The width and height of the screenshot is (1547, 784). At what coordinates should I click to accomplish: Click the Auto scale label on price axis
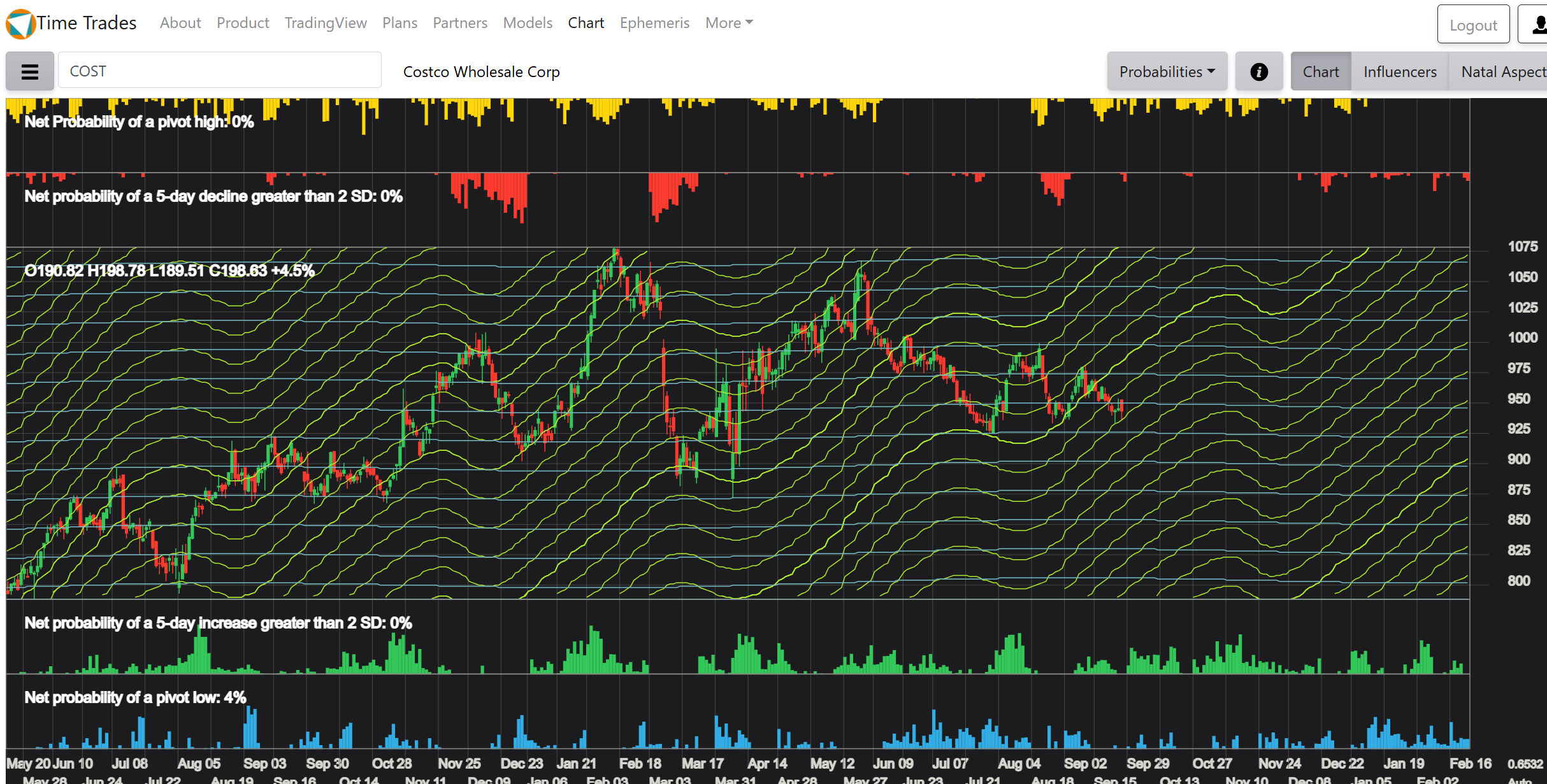tap(1520, 780)
